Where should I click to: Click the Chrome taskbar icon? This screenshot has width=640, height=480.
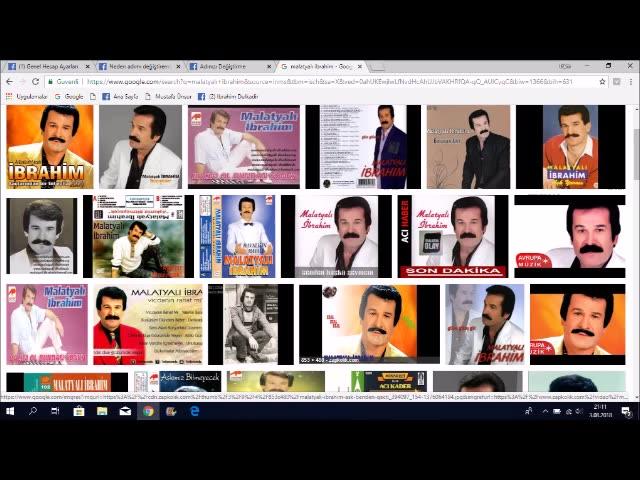(x=148, y=411)
